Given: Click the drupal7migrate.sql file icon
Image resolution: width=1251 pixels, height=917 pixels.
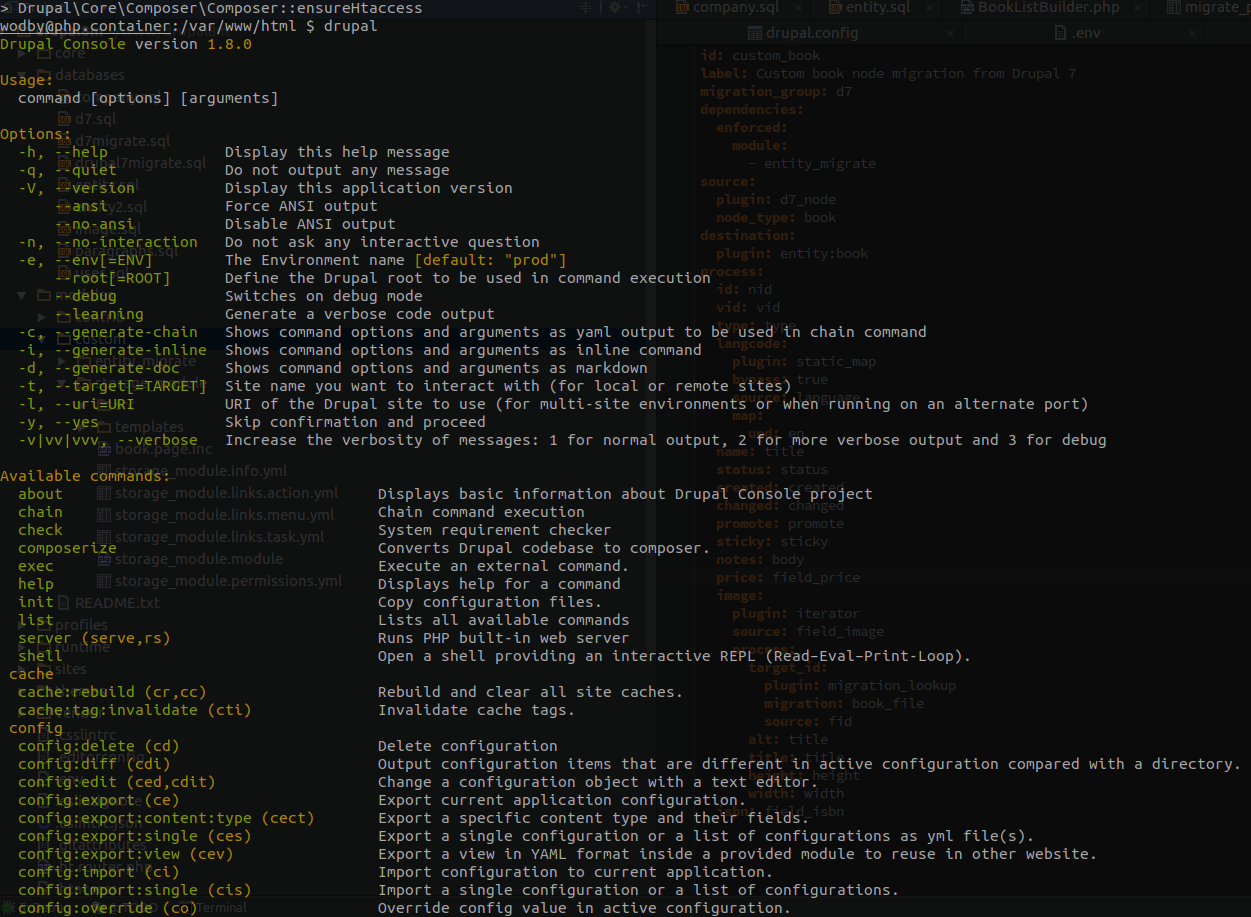Looking at the screenshot, I should [65, 163].
